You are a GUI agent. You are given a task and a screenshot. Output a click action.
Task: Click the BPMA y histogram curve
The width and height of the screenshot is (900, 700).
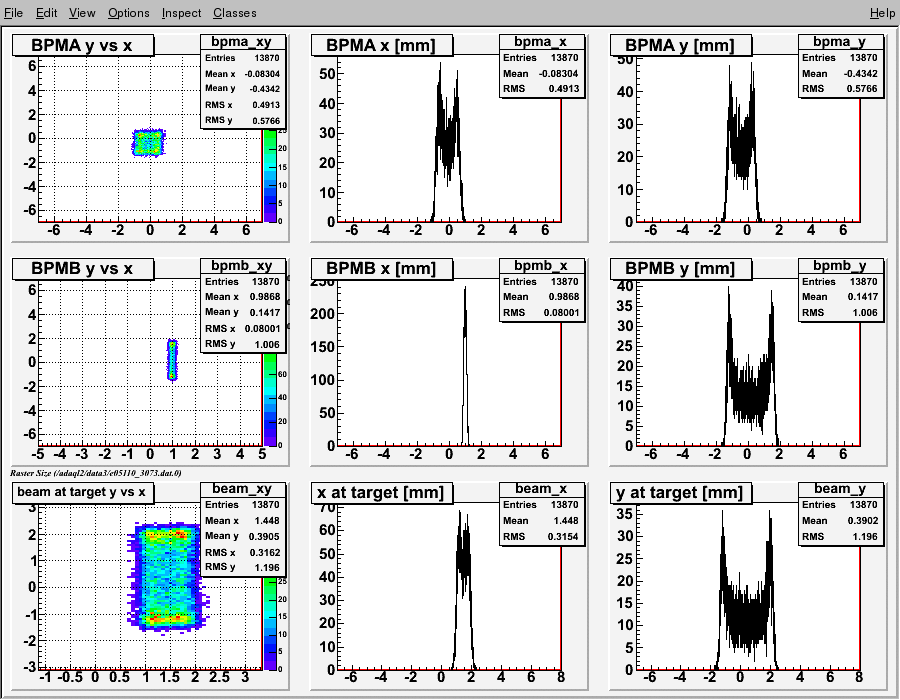[742, 142]
